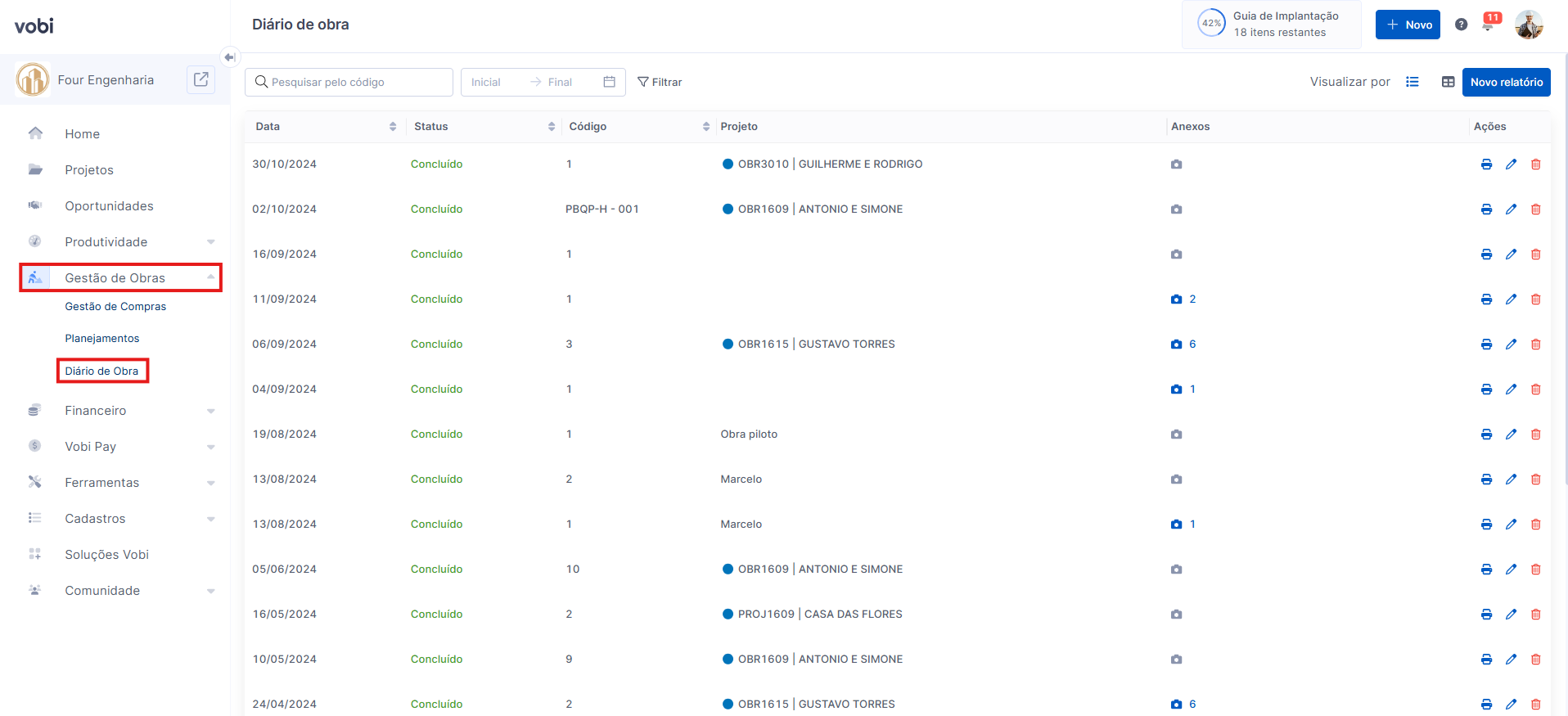
Task: View attachments camera icon for 06/09/2024
Action: point(1176,344)
